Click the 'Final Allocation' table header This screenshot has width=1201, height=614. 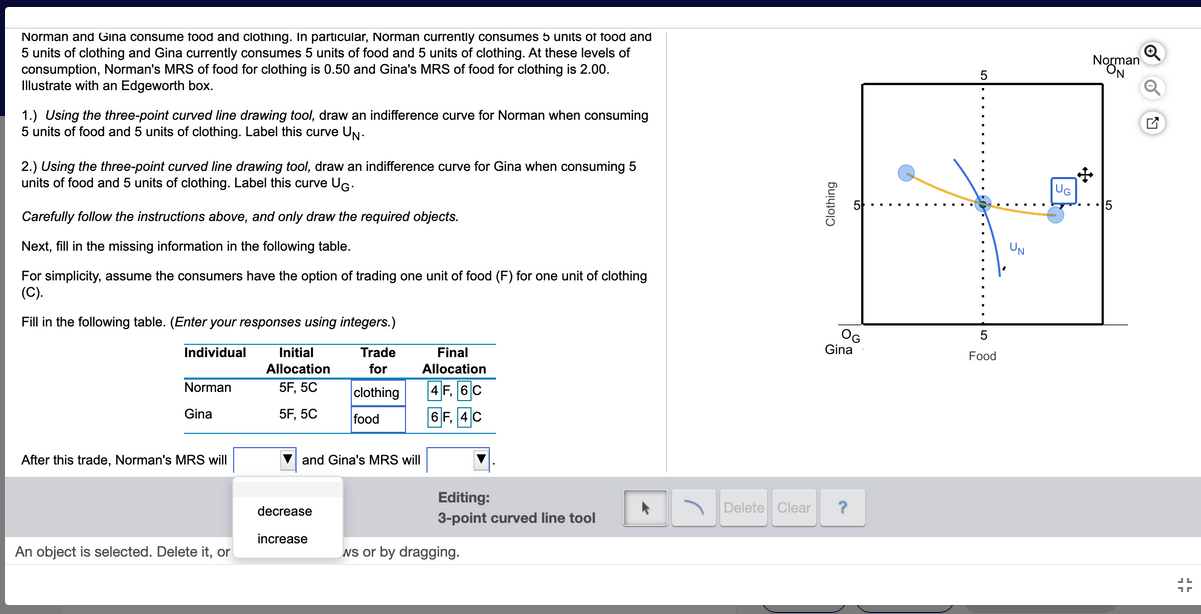454,360
